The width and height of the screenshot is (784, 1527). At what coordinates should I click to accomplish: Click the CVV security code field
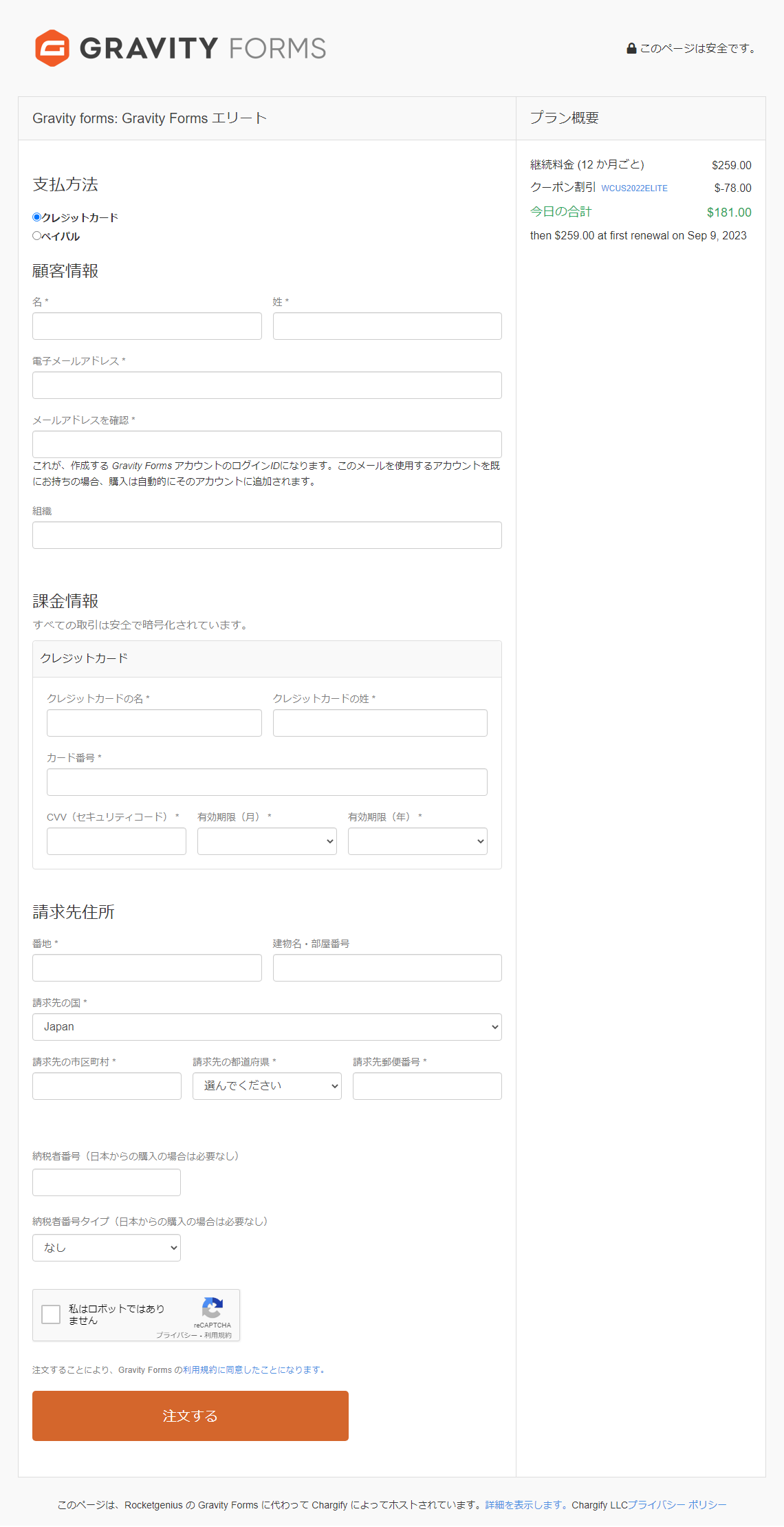(116, 841)
